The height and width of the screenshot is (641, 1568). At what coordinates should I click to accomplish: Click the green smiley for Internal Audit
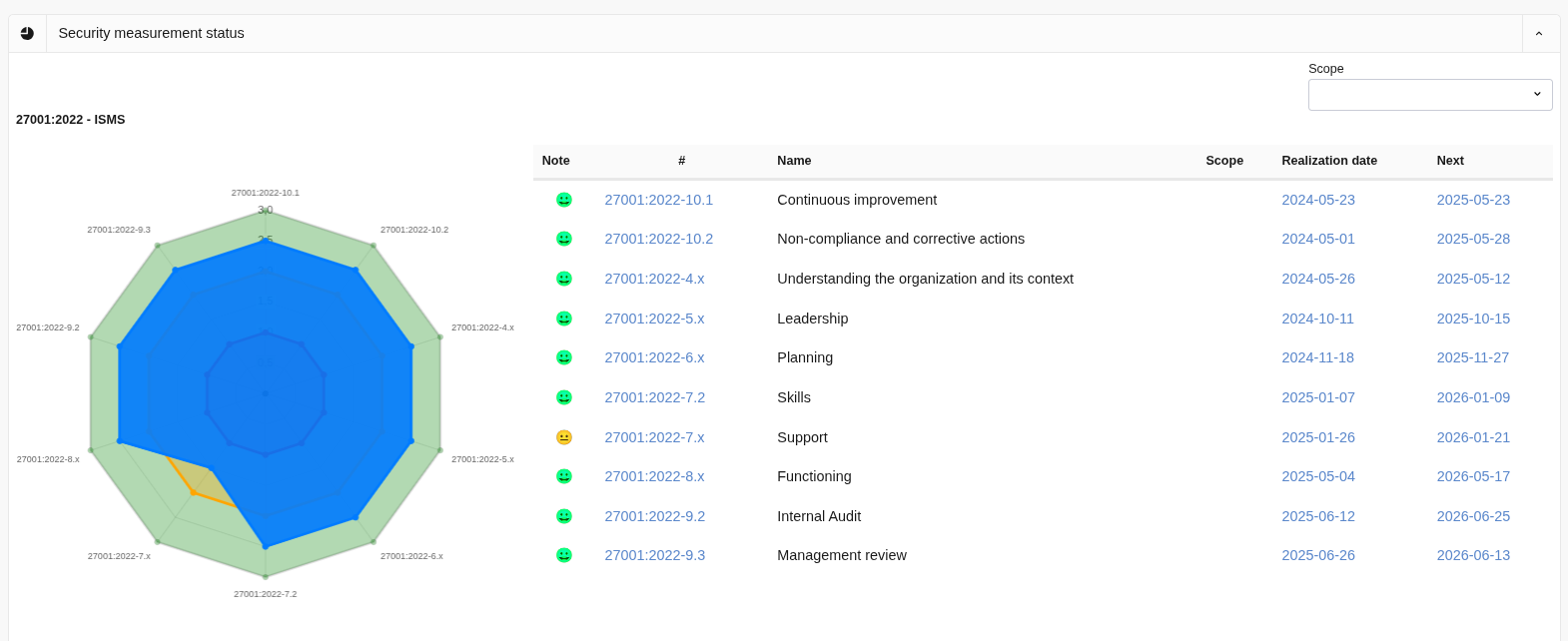(x=564, y=516)
